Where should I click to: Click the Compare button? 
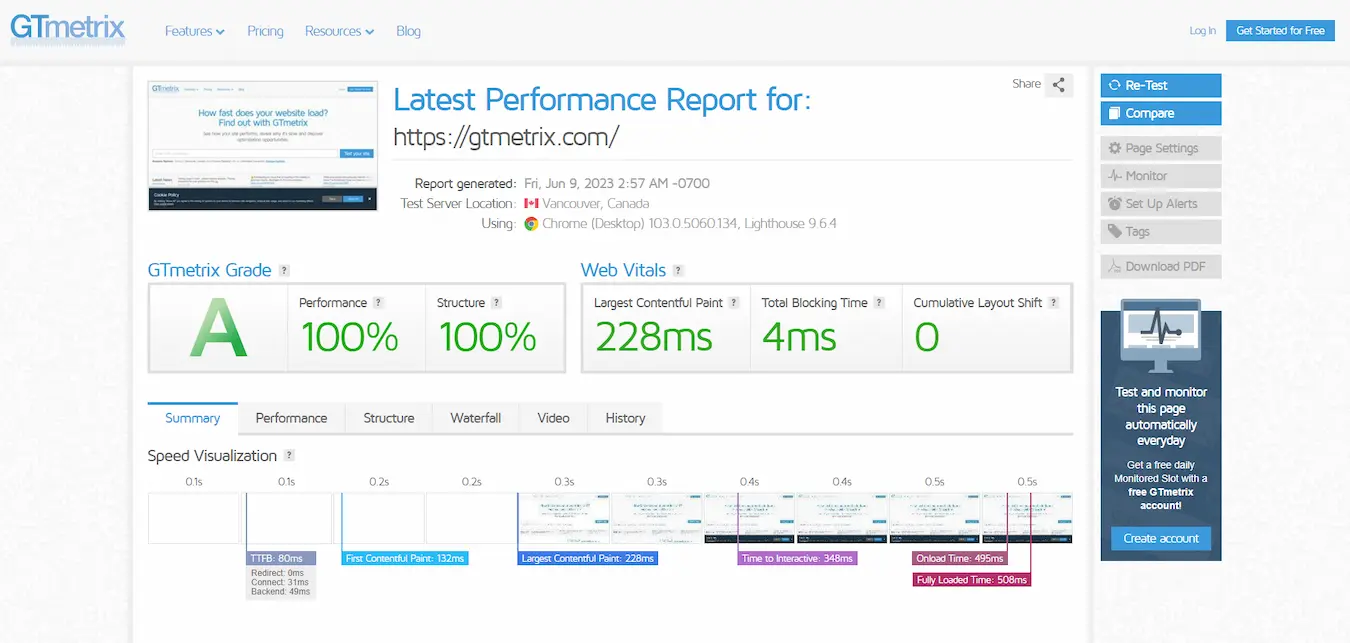[1160, 113]
